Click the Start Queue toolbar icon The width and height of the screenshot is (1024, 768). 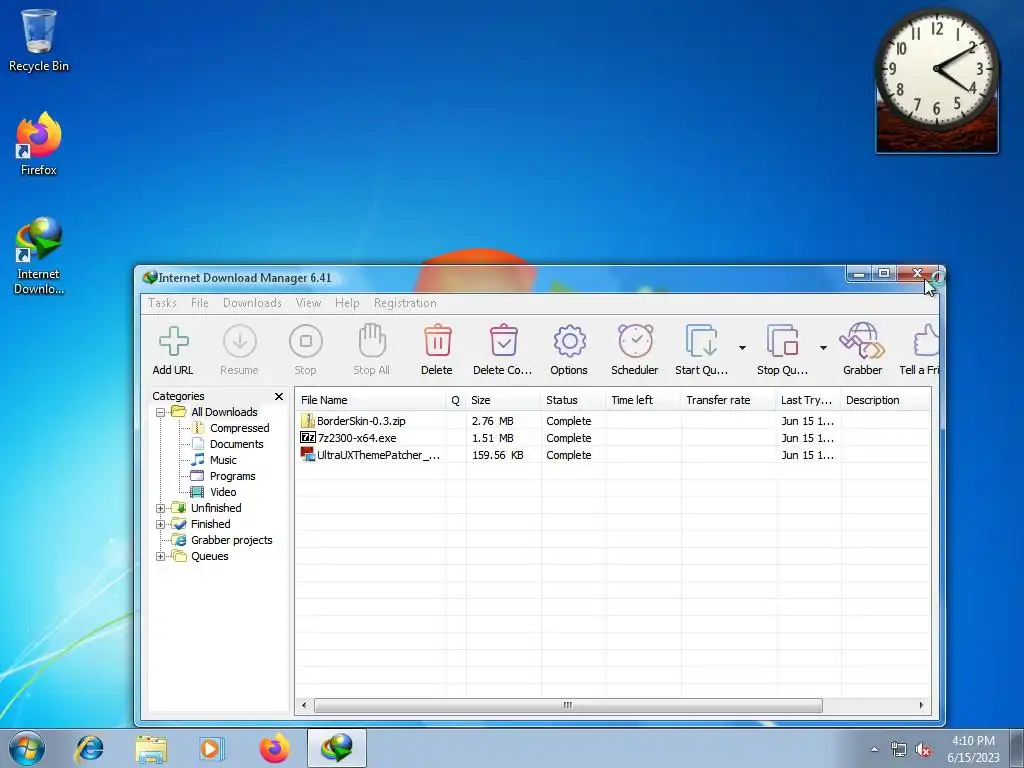click(x=701, y=341)
